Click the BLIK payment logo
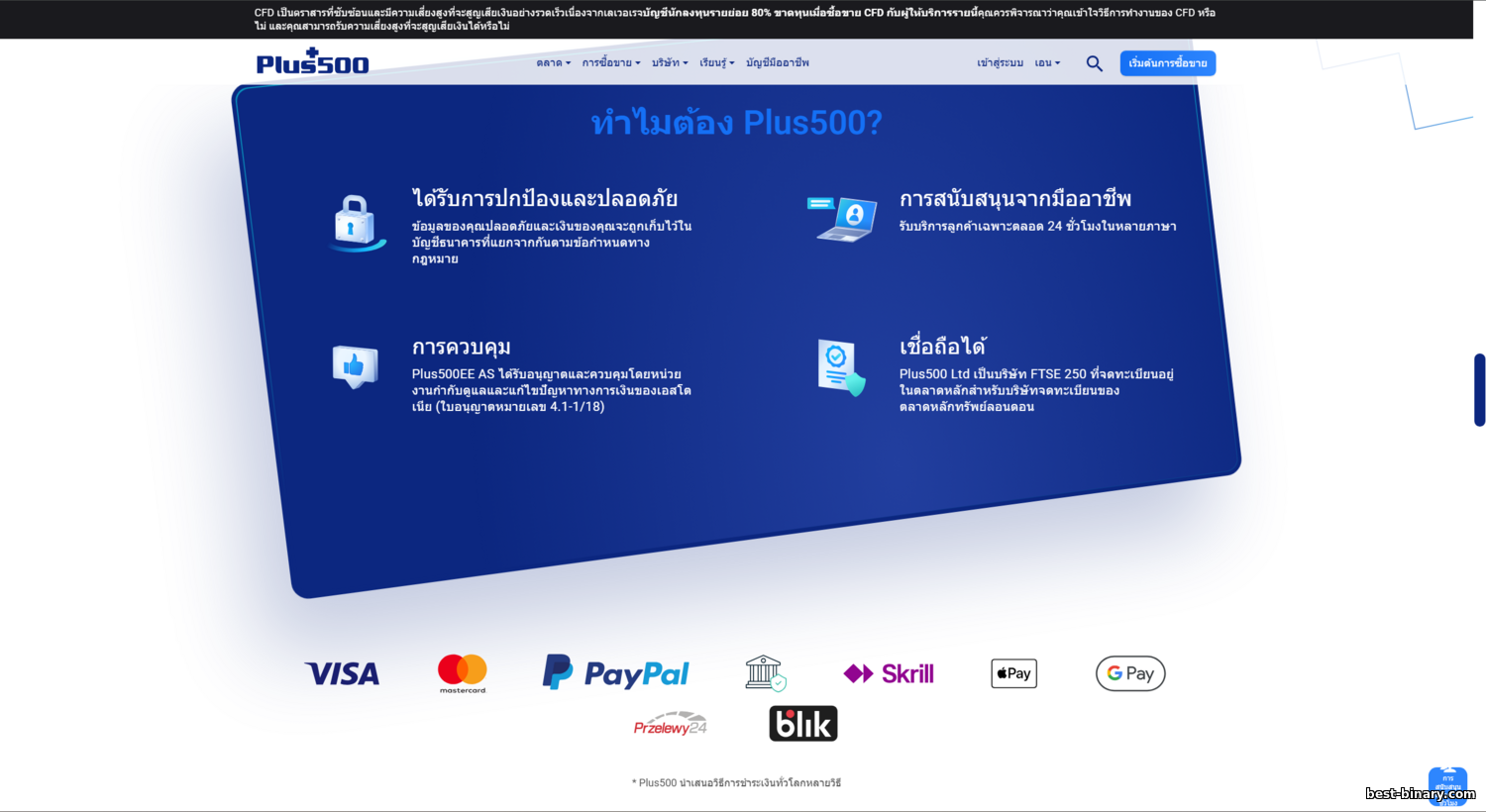Screen dimensions: 1486x812 [x=802, y=724]
